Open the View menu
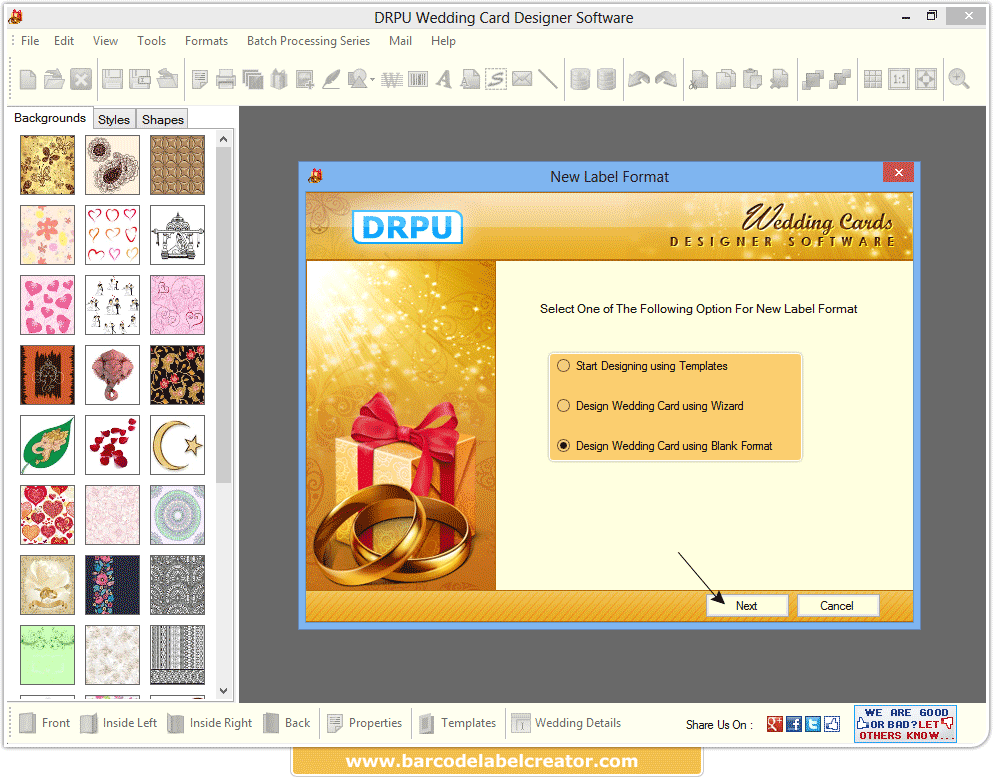 tap(105, 41)
